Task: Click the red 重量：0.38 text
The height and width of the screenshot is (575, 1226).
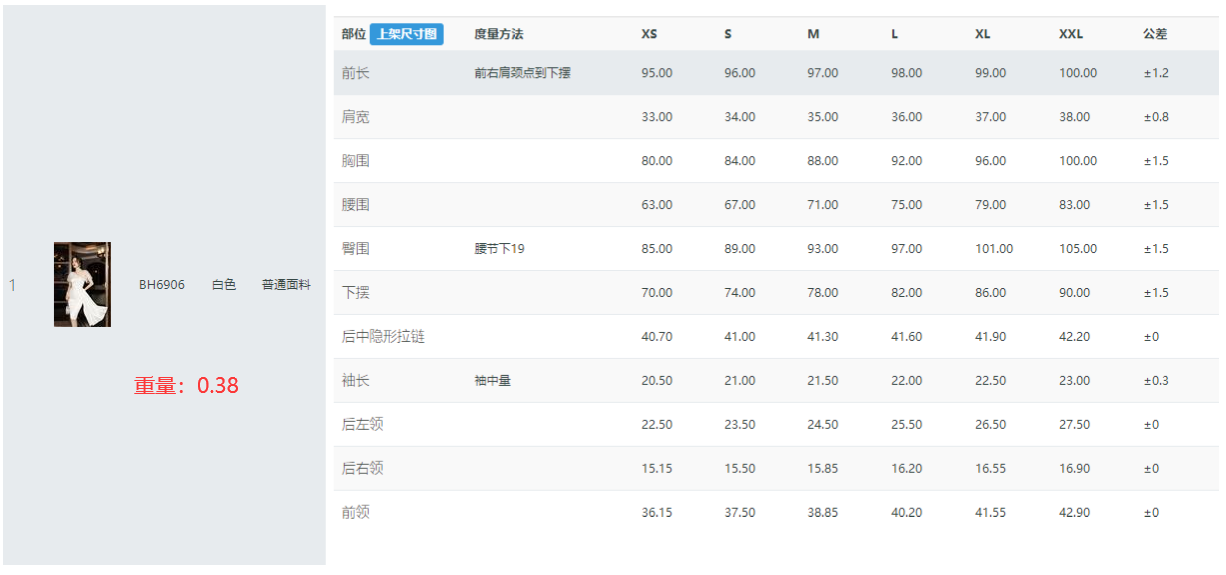Action: (187, 385)
